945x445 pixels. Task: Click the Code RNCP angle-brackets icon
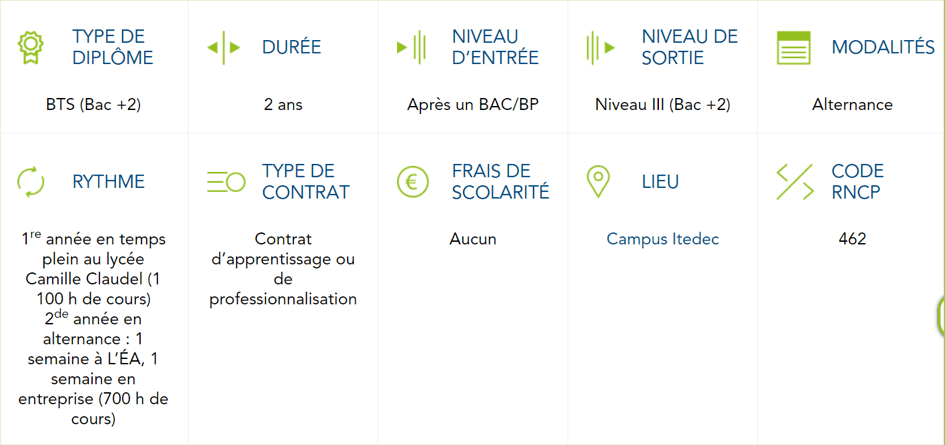(795, 181)
